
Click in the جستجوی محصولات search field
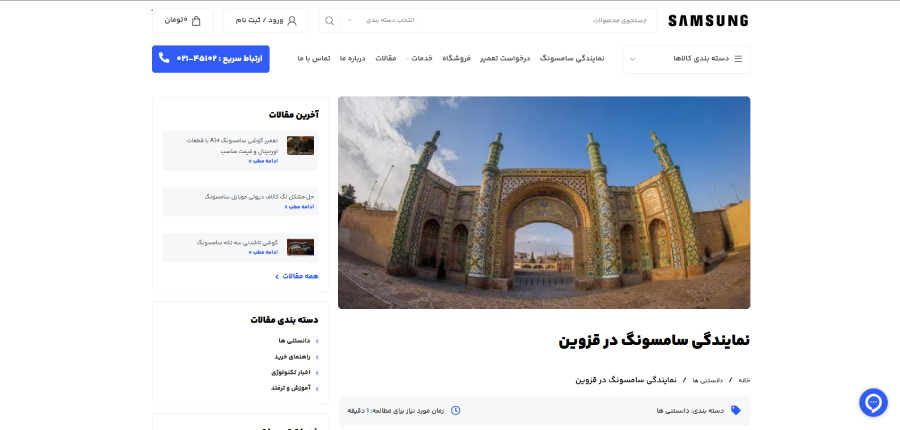click(539, 21)
